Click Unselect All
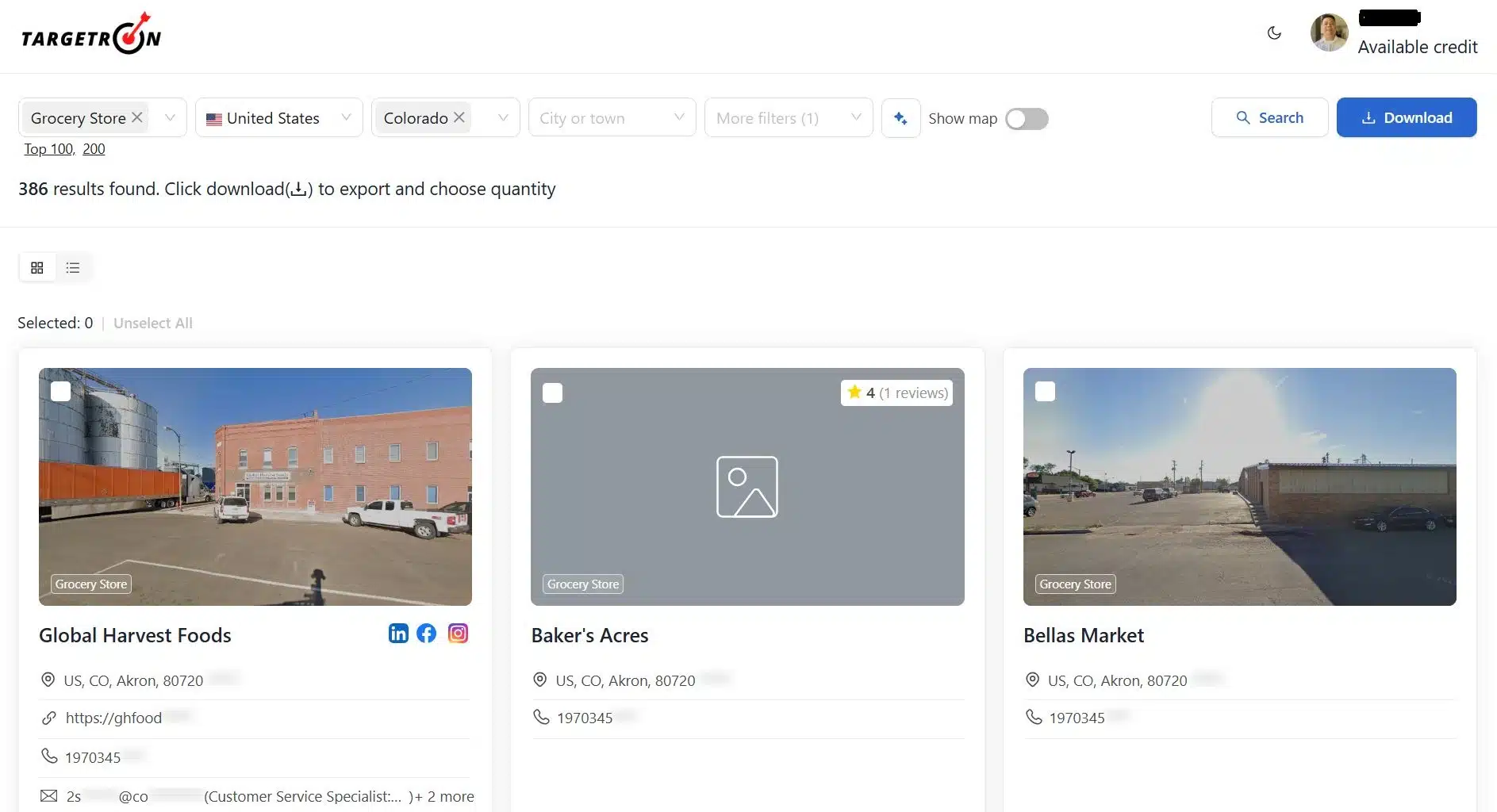1497x812 pixels. tap(153, 323)
